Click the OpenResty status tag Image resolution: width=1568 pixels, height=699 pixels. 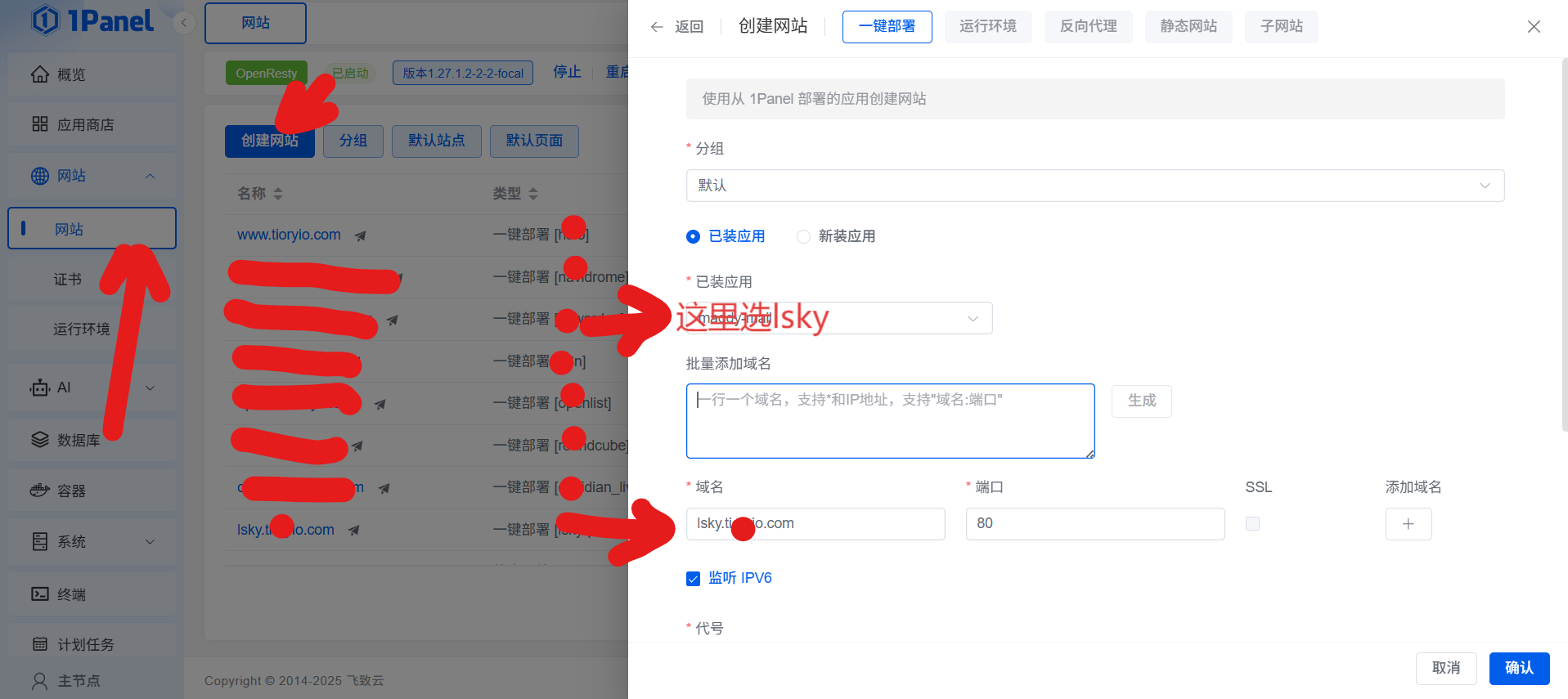coord(267,74)
